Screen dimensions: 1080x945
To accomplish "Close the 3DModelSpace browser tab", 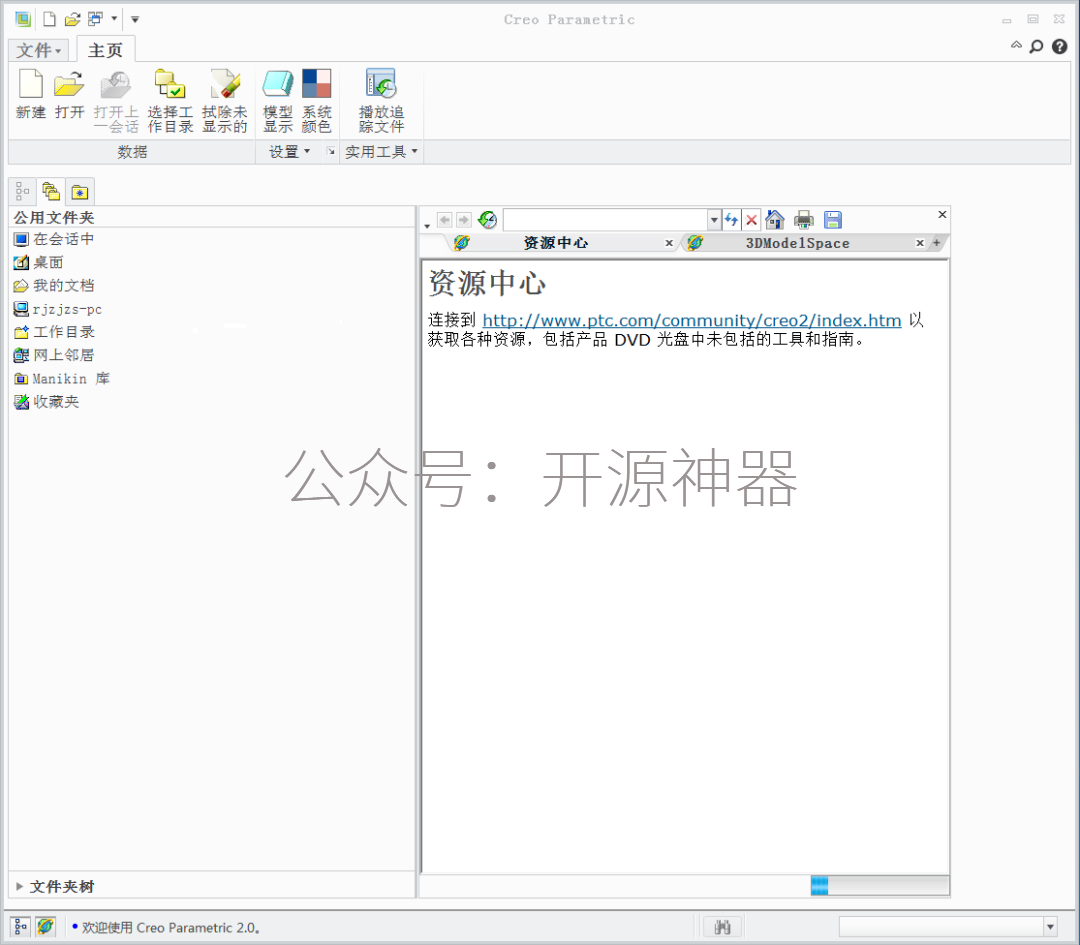I will click(x=920, y=243).
